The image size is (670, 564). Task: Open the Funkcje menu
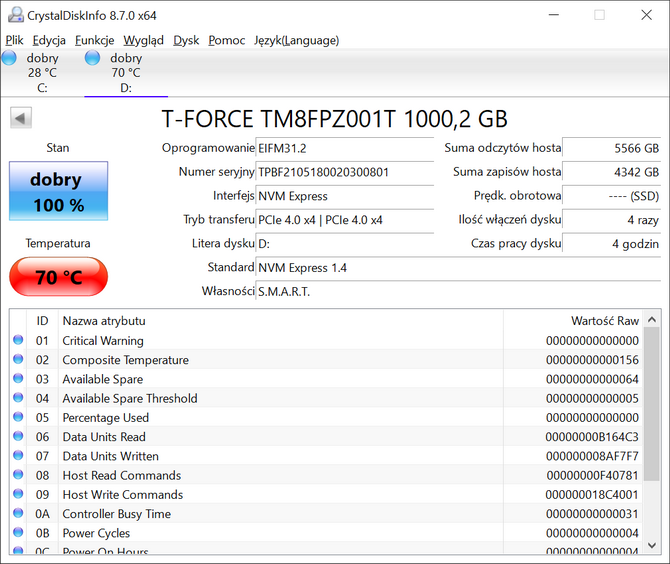click(x=94, y=40)
